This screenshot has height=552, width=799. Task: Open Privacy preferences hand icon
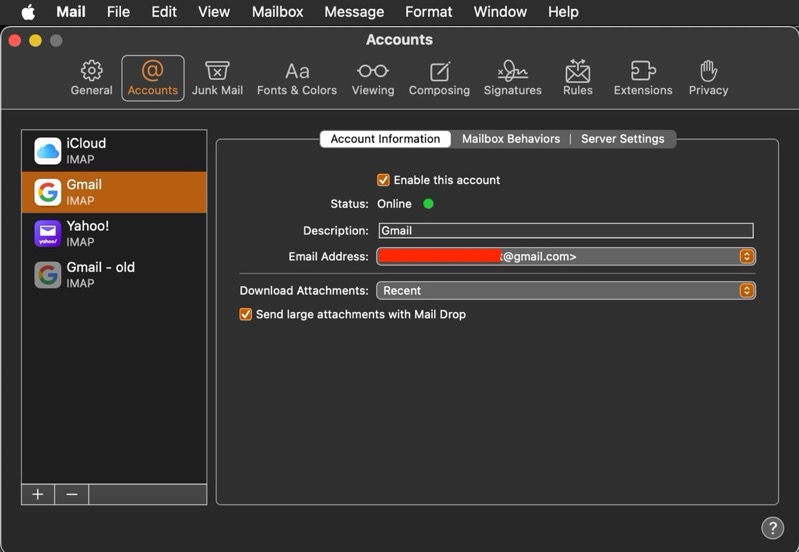click(708, 70)
